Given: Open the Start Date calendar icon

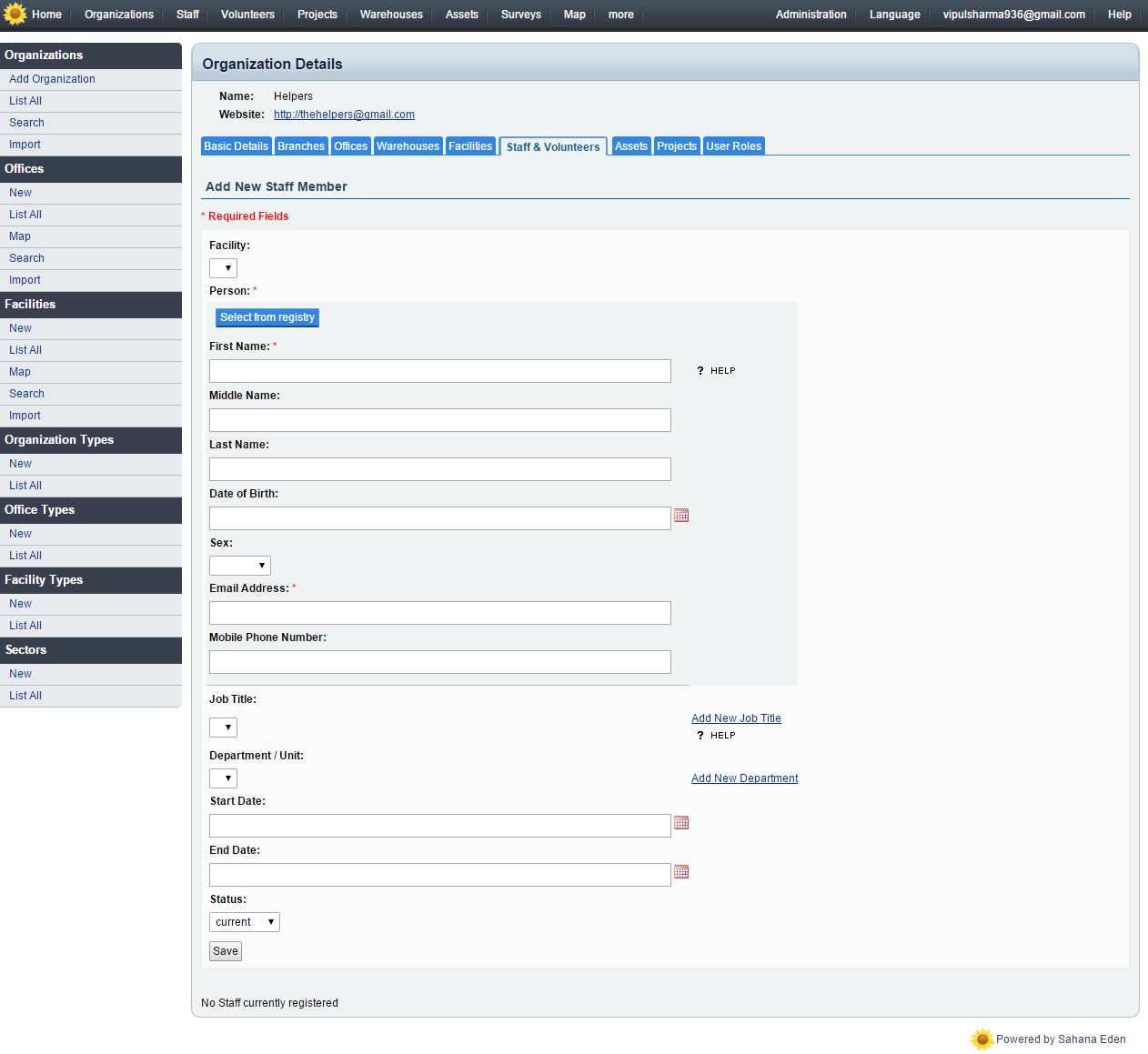Looking at the screenshot, I should click(x=681, y=823).
